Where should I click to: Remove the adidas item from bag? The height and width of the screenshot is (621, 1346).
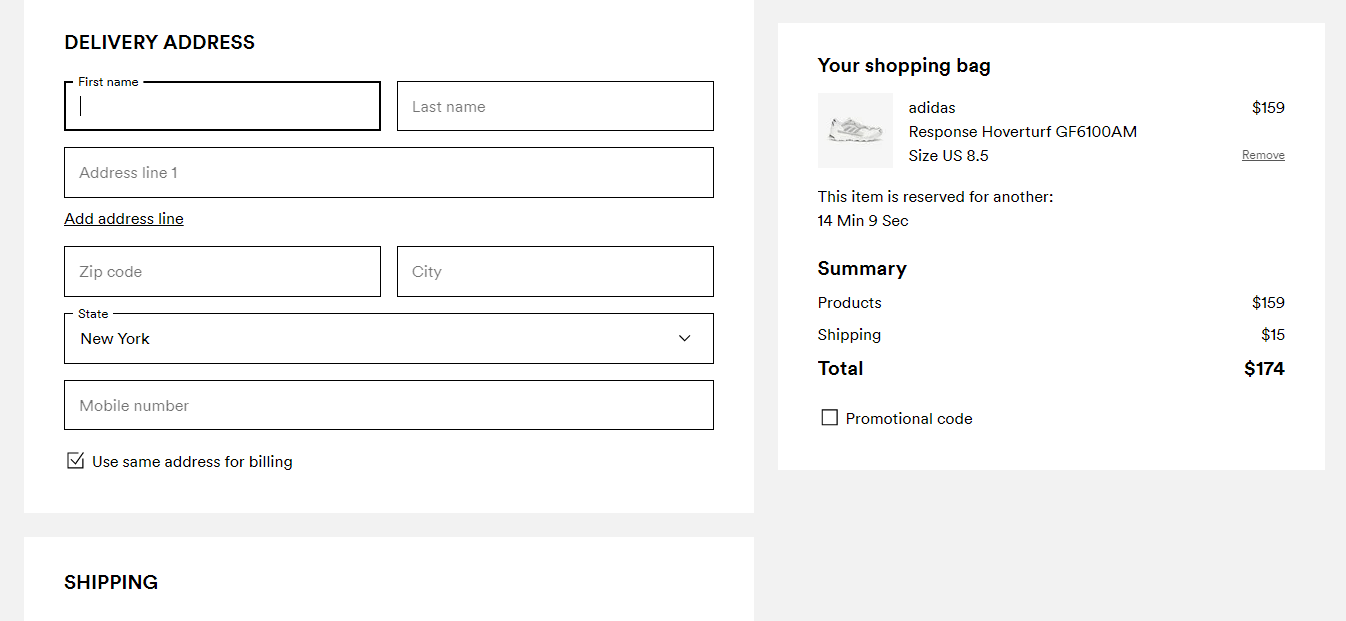pyautogui.click(x=1263, y=155)
